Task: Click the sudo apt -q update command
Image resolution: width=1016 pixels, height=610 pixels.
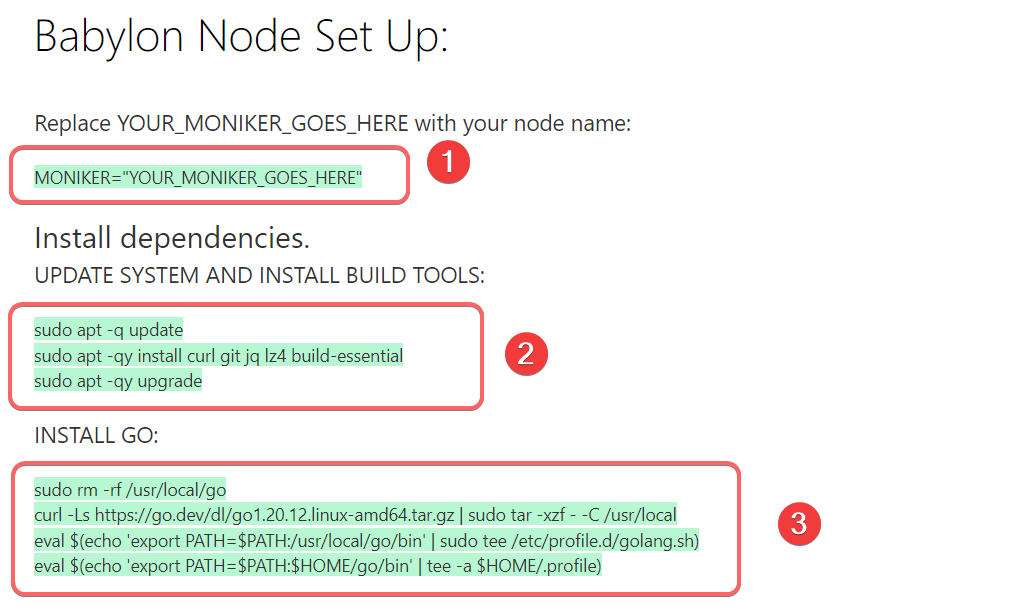Action: (x=109, y=329)
